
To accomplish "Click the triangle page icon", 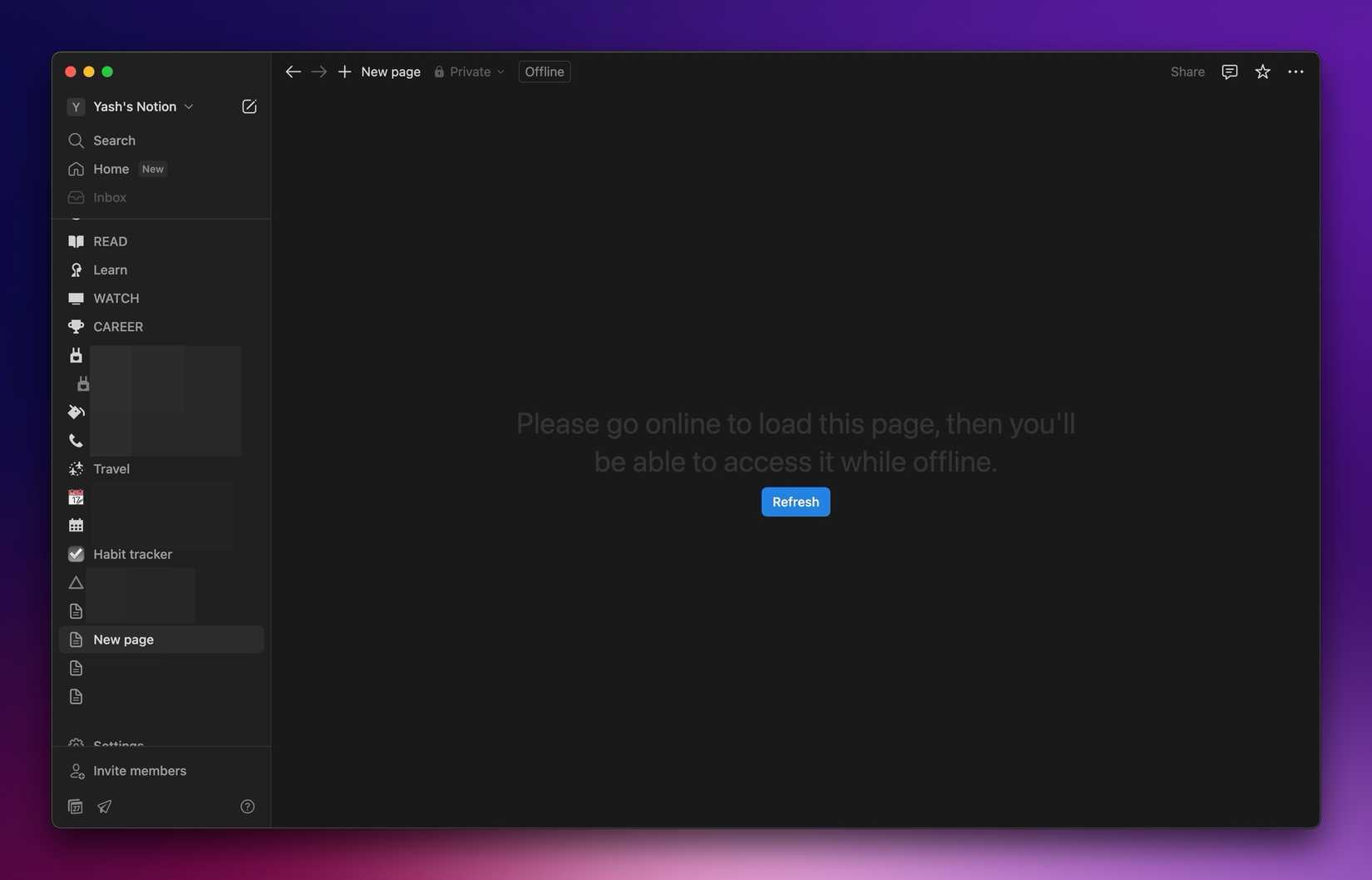I will (x=76, y=582).
